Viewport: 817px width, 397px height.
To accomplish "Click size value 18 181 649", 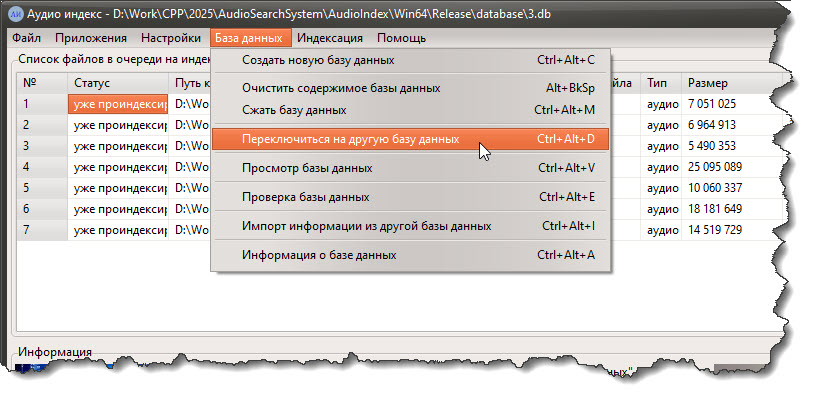I will pyautogui.click(x=715, y=209).
